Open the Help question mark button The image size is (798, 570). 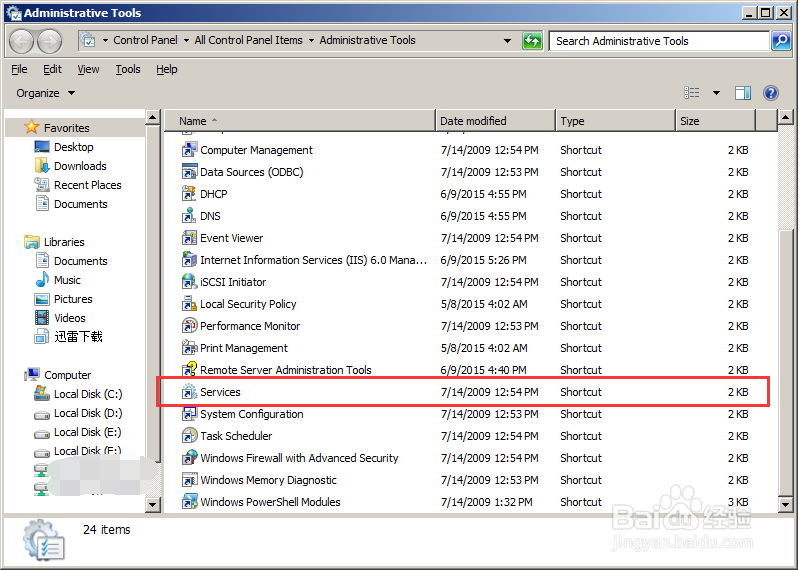click(771, 93)
